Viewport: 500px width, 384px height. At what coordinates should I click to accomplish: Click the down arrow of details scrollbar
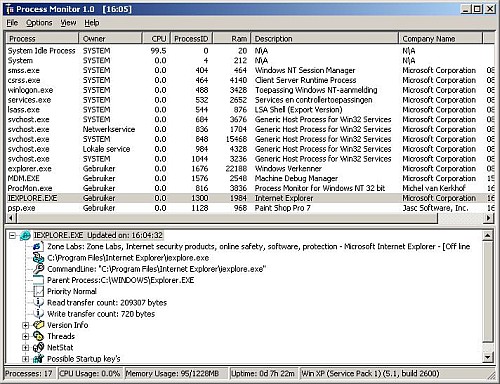[488, 358]
